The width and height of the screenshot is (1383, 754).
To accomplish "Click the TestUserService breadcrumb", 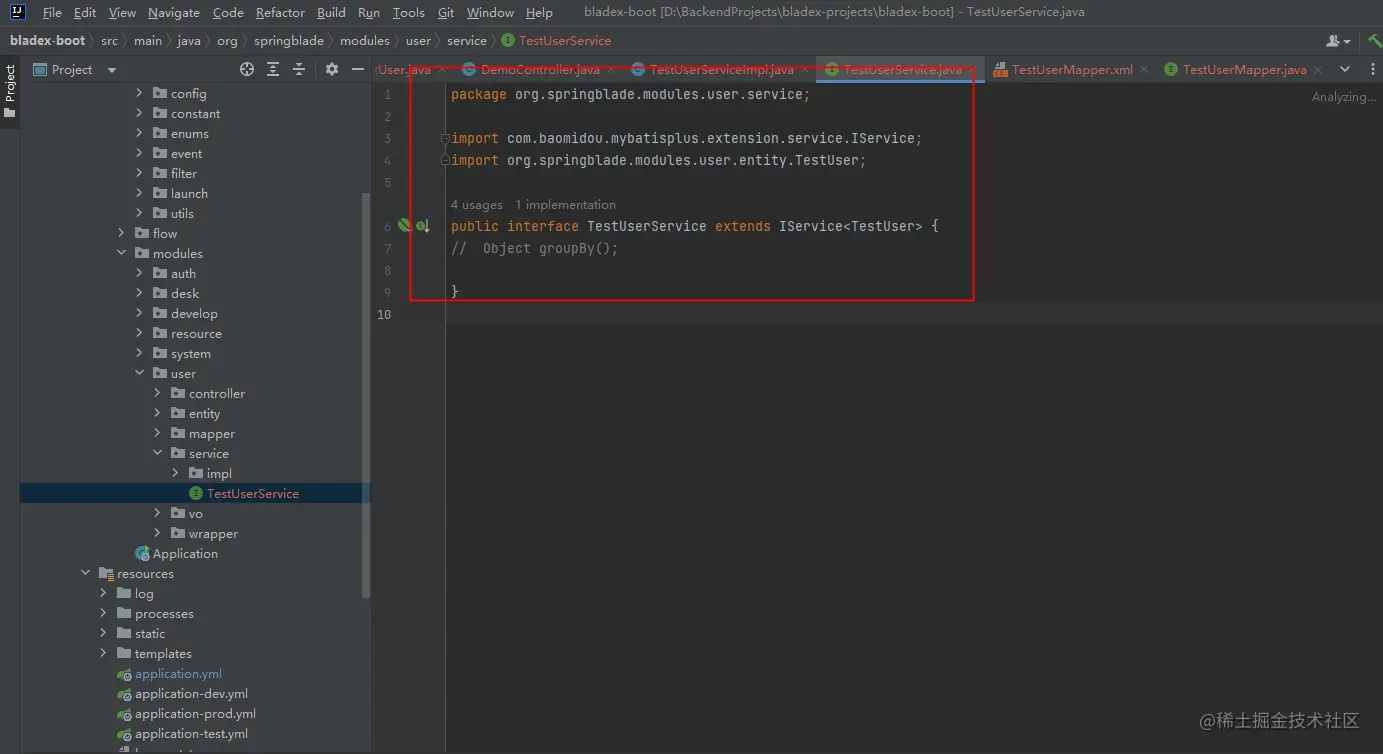I will click(556, 41).
